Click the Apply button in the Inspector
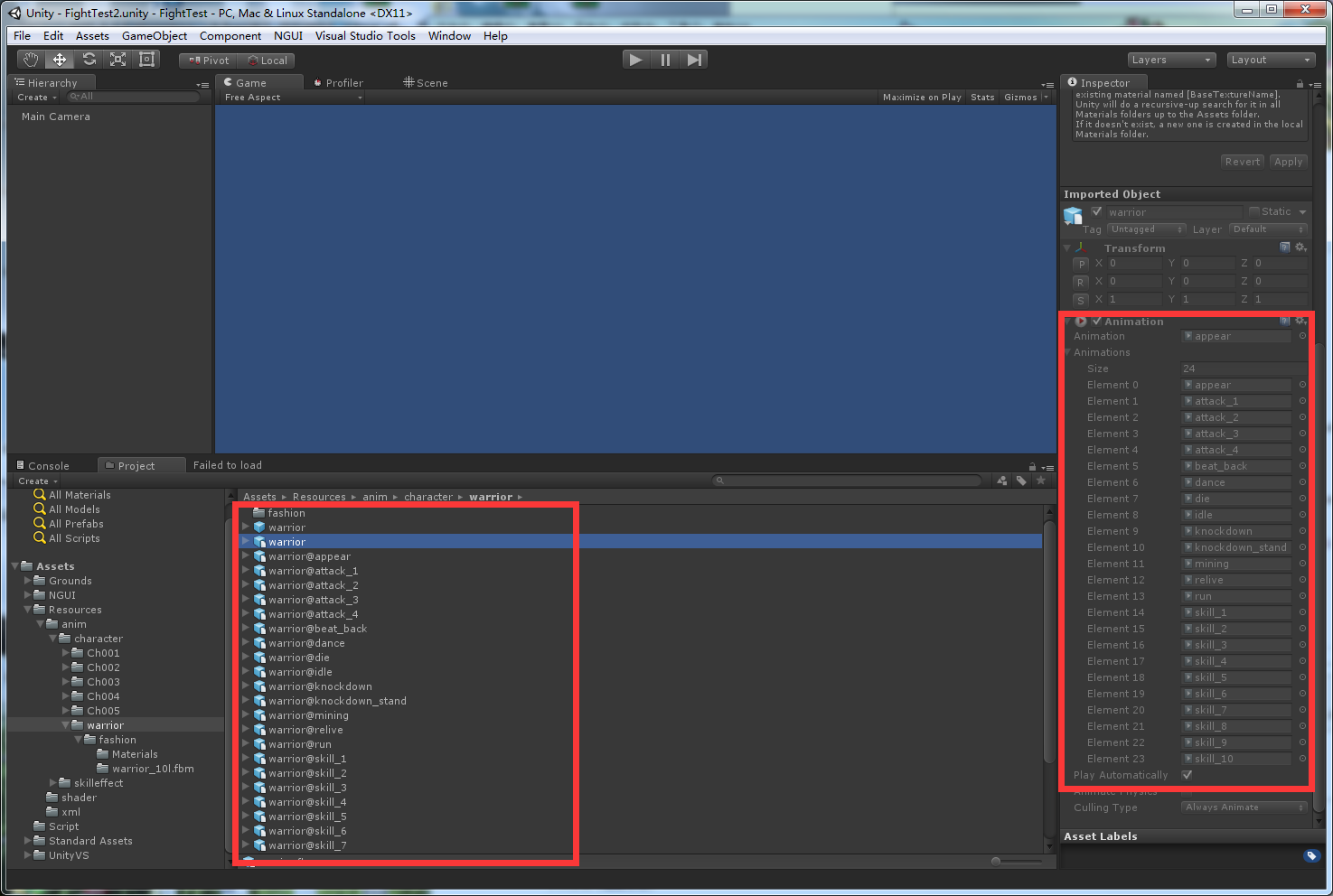The image size is (1333, 896). tap(1288, 161)
